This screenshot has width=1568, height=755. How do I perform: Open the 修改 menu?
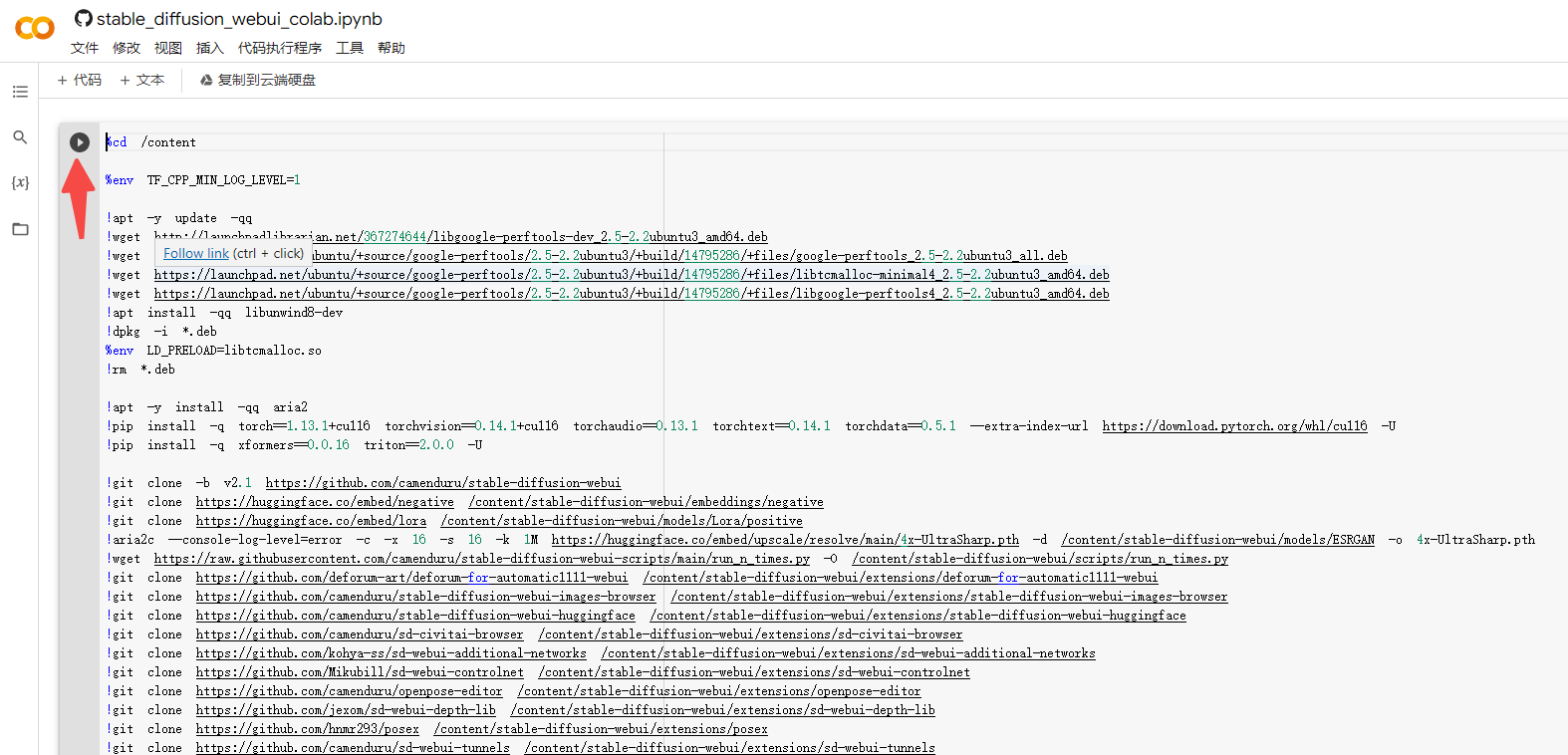coord(127,48)
